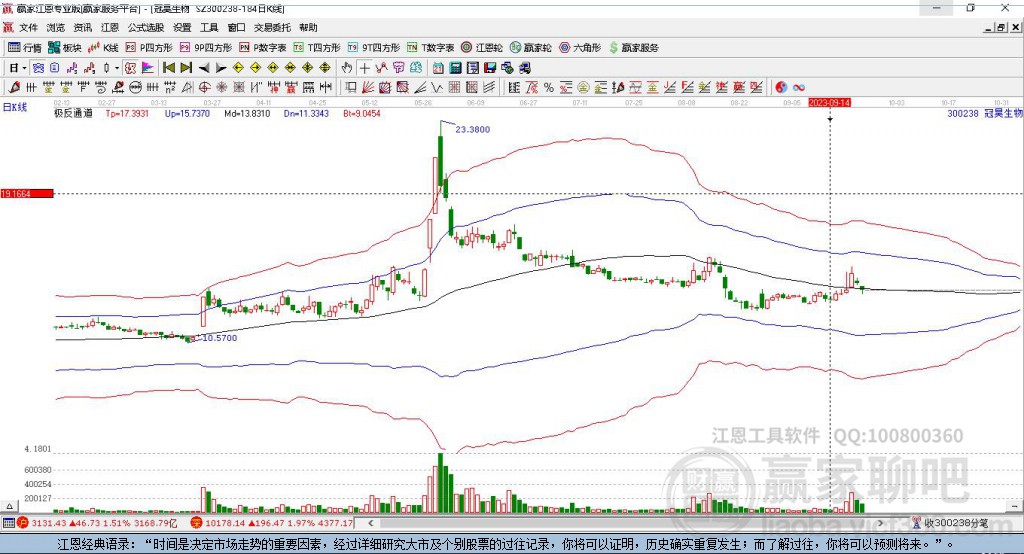The height and width of the screenshot is (554, 1024).
Task: Click the first yellow diamond arrow icon
Action: (x=238, y=68)
